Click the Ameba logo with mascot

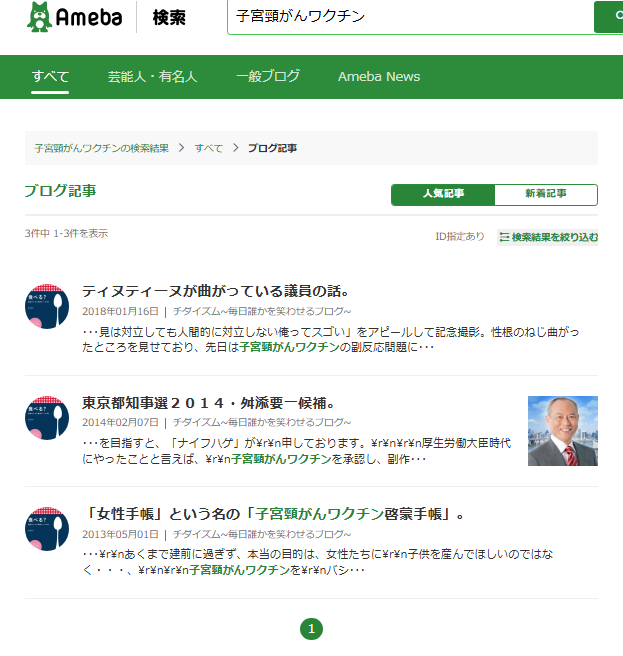pyautogui.click(x=74, y=17)
